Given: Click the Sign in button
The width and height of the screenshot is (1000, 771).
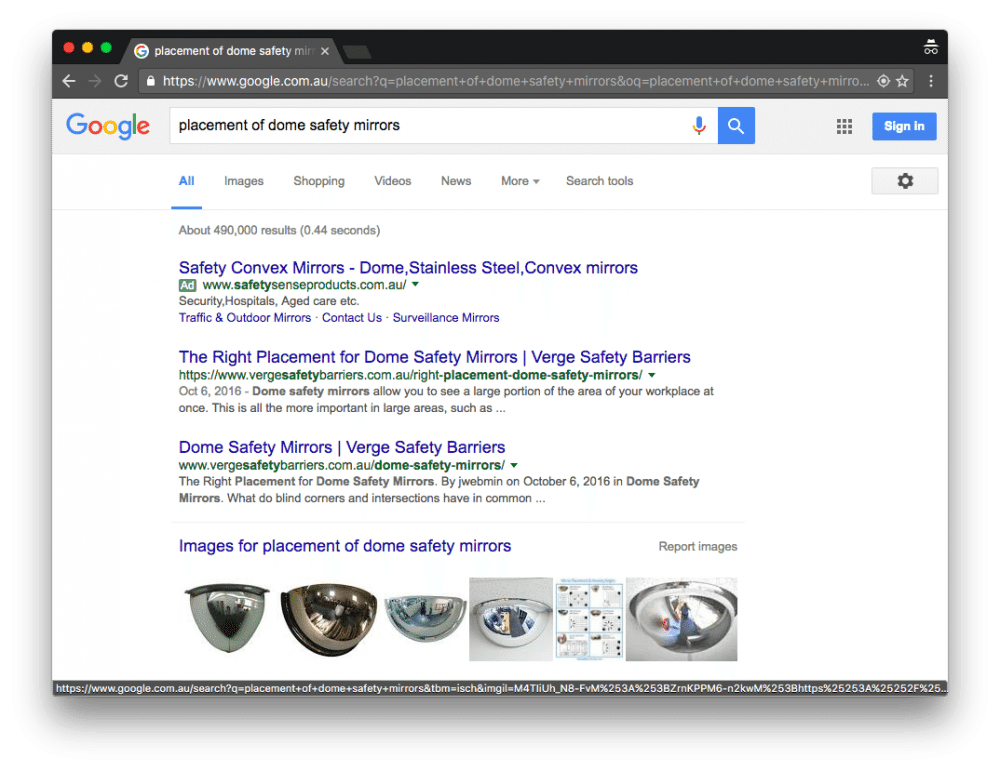Looking at the screenshot, I should 904,126.
